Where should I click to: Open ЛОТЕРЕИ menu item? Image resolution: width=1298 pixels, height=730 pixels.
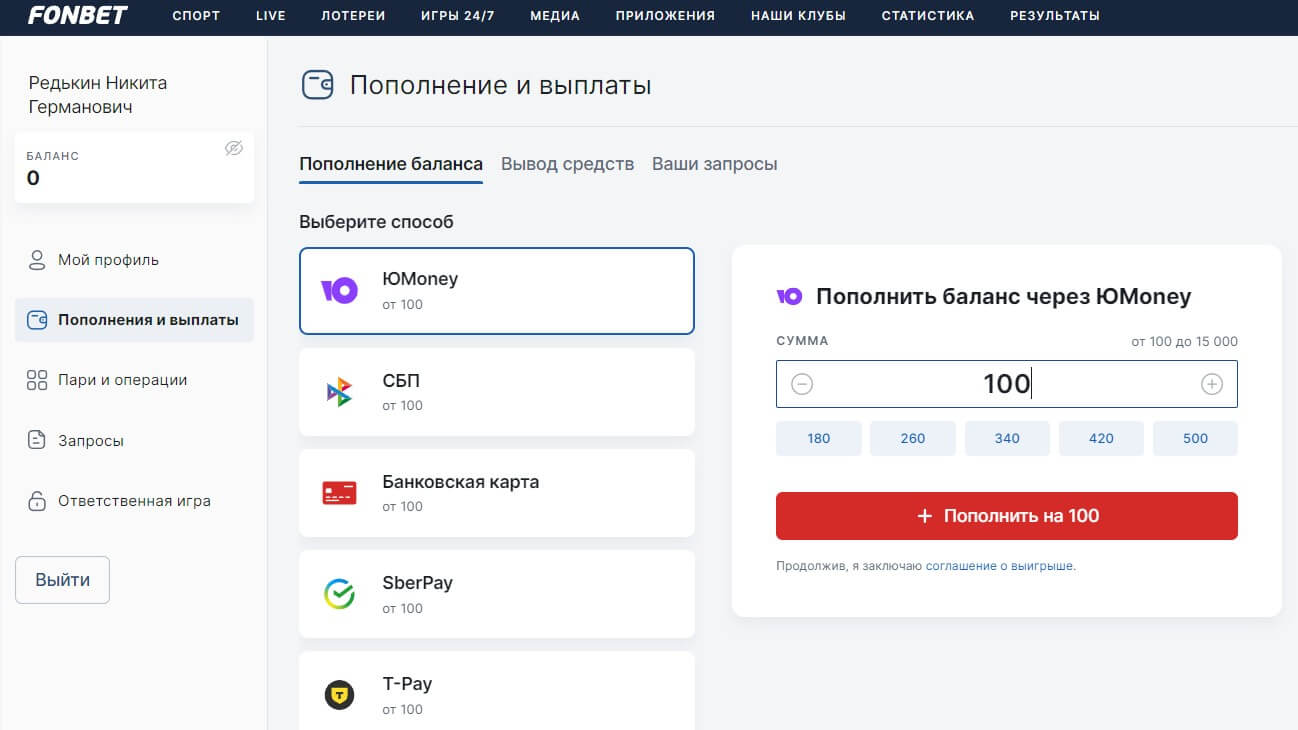(353, 16)
